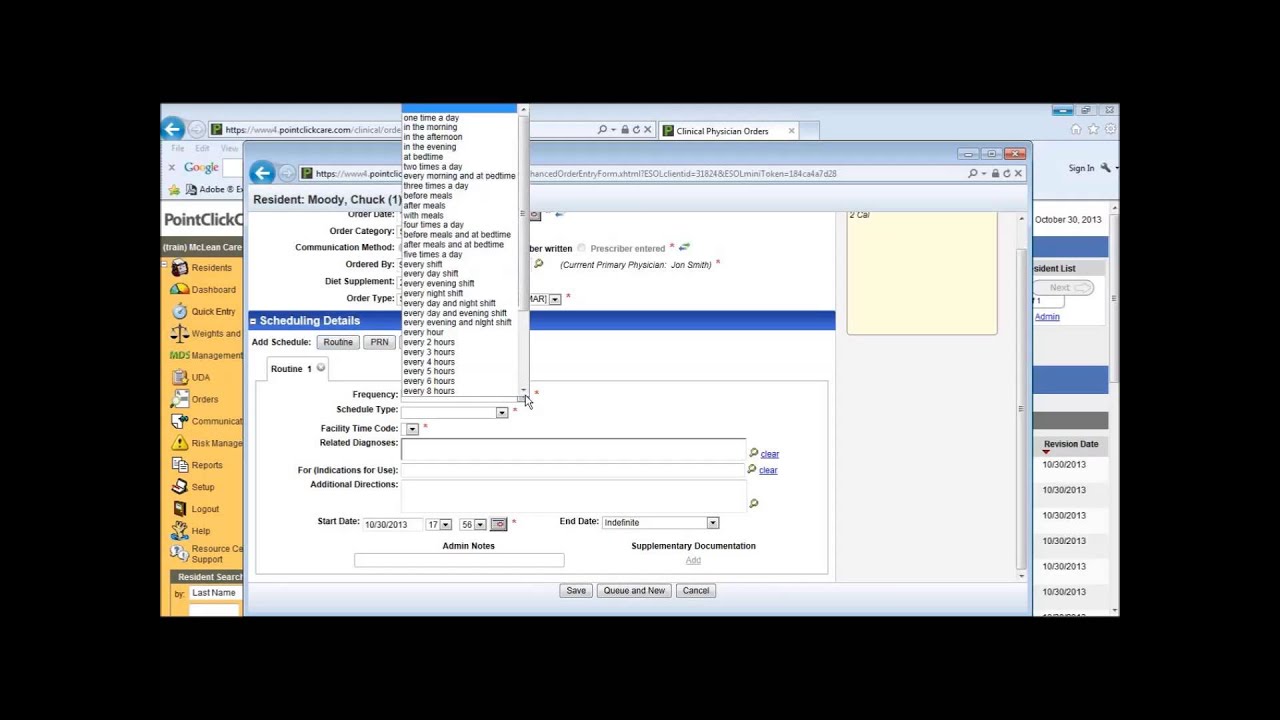
Task: Click the frequency list scrollbar down arrow
Action: click(523, 390)
